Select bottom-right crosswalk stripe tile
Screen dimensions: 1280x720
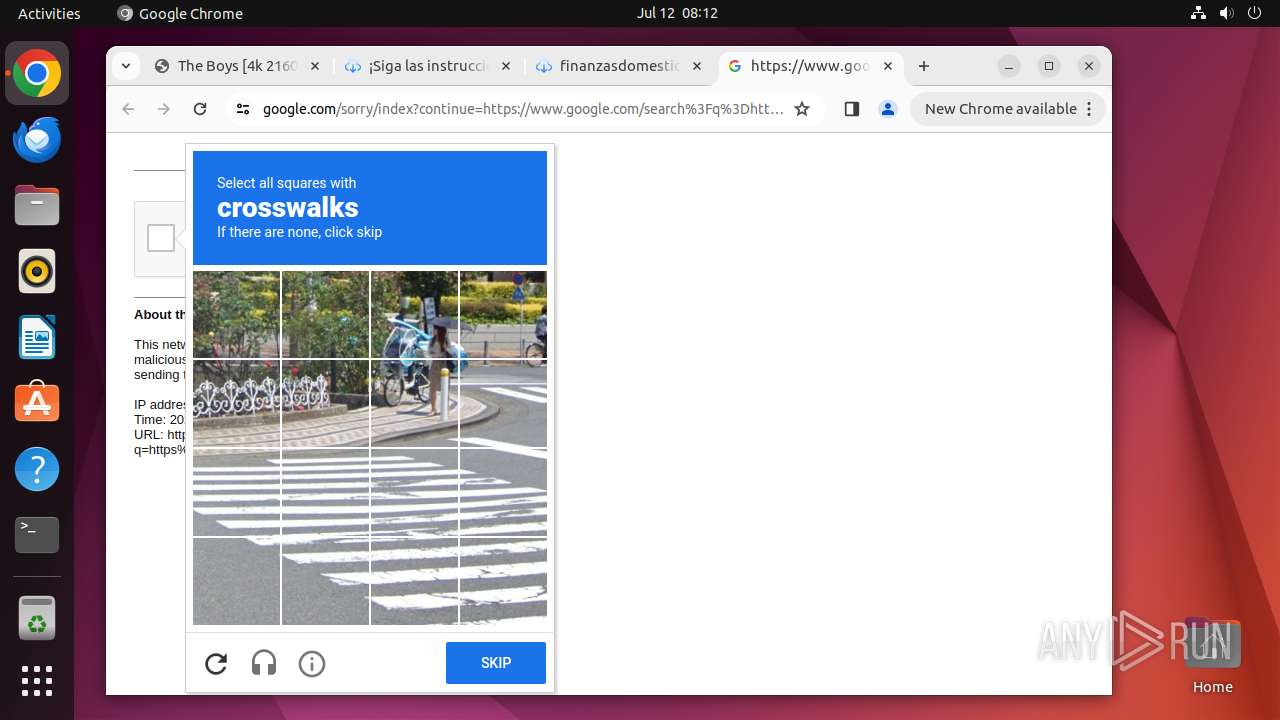[503, 581]
